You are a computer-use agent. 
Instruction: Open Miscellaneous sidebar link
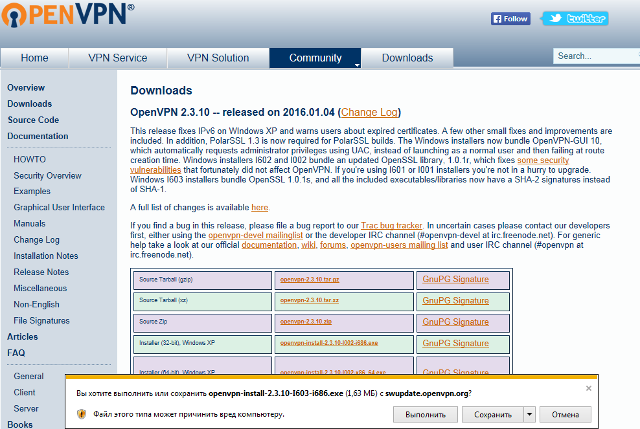click(40, 288)
